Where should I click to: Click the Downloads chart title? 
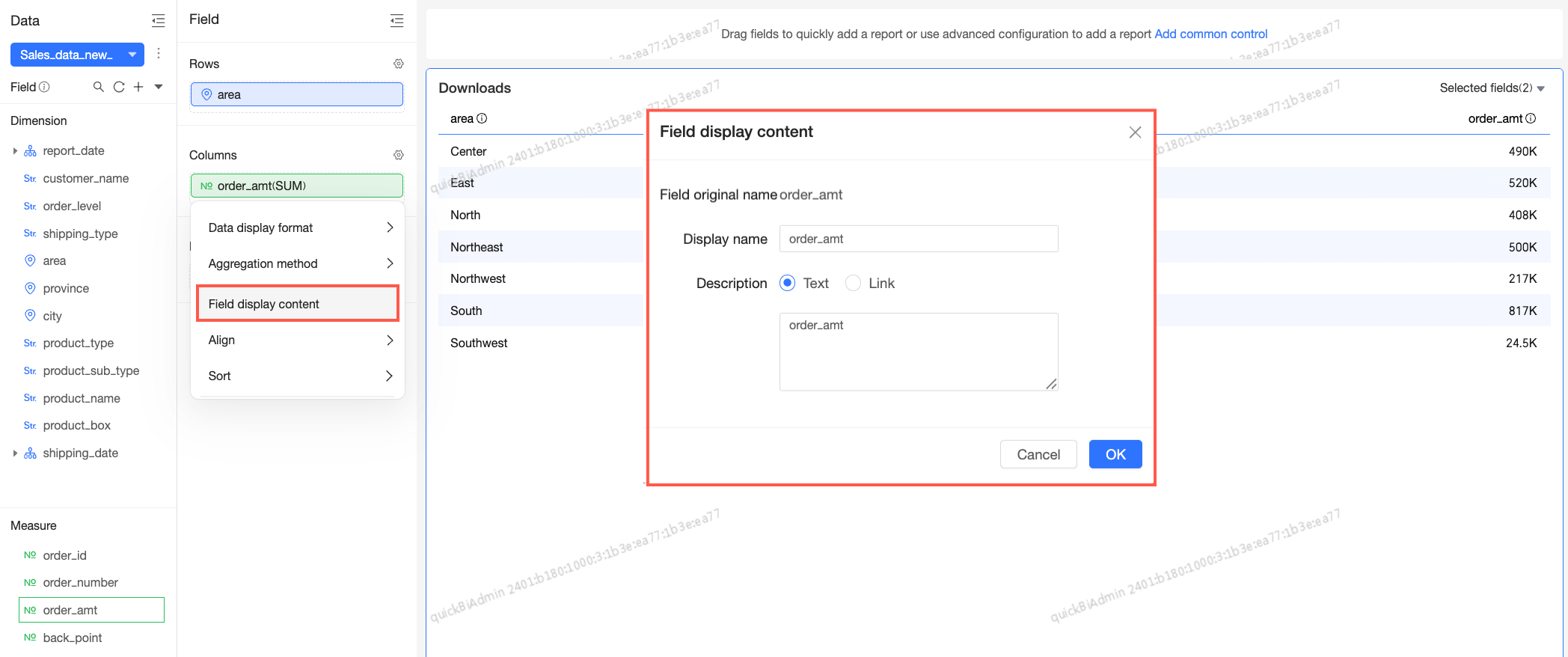474,88
